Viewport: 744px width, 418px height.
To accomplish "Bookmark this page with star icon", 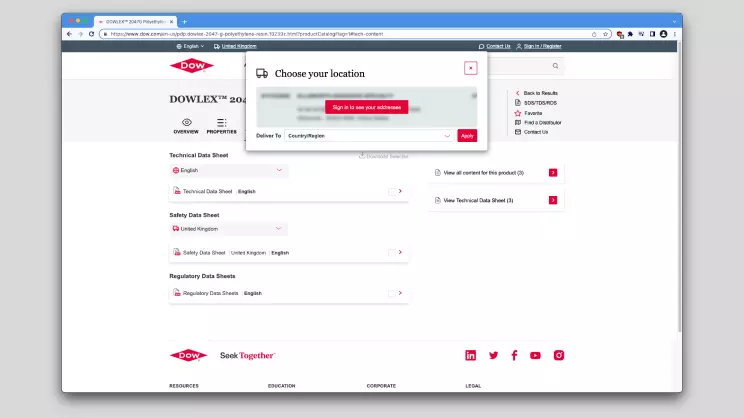I will (x=605, y=34).
